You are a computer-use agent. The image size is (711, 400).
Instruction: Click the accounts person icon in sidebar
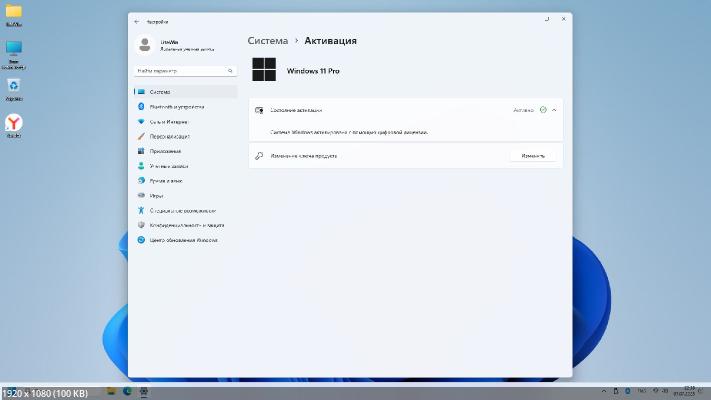point(141,166)
